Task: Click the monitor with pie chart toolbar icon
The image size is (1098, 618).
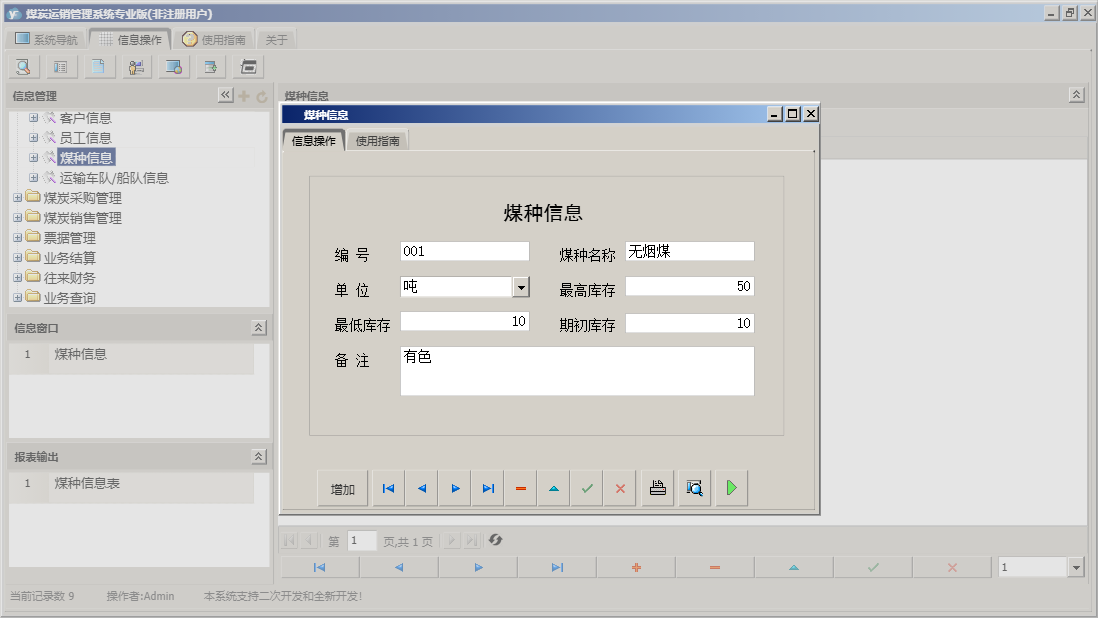Action: (x=173, y=66)
